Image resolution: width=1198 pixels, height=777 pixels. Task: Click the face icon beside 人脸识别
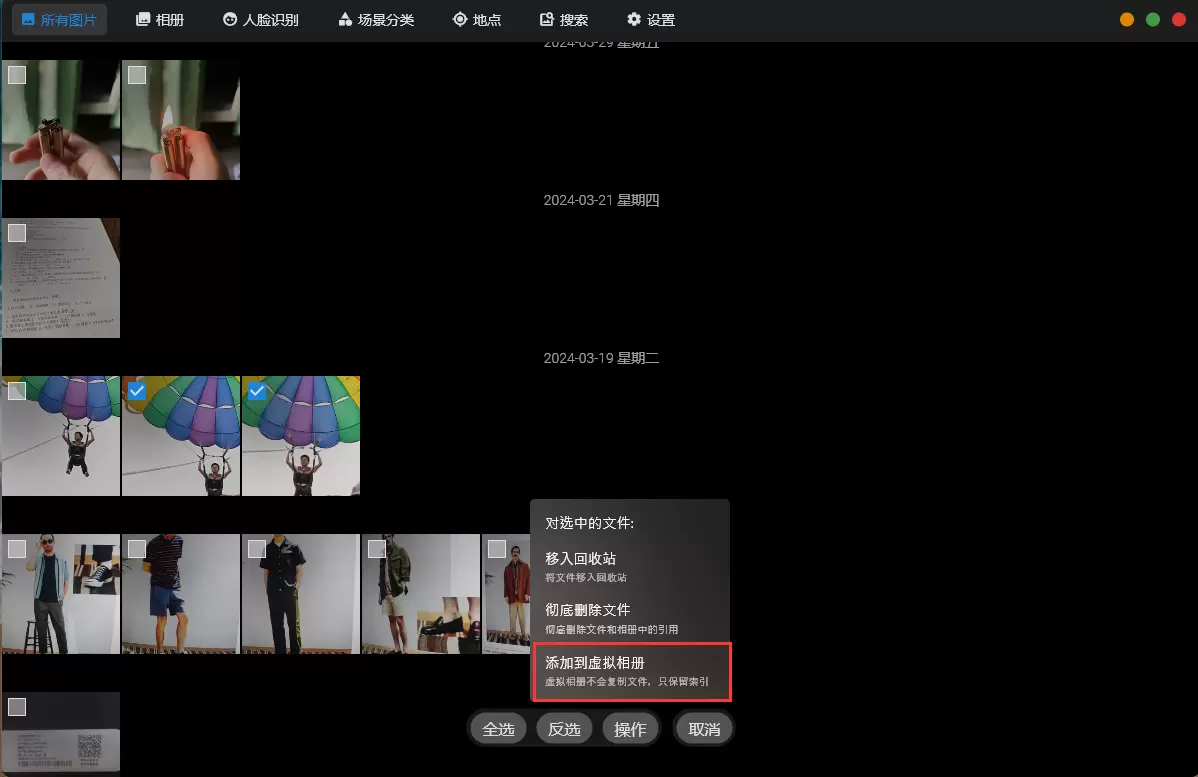pos(230,19)
